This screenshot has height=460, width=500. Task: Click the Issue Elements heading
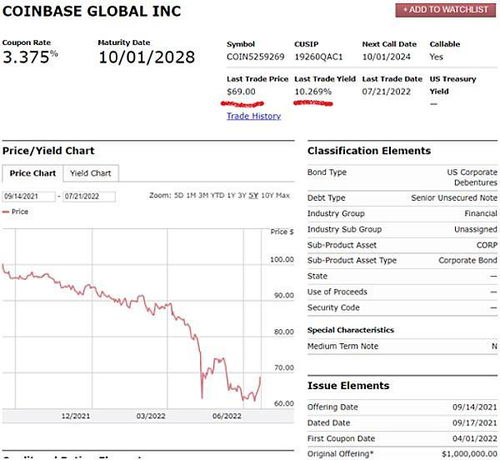pyautogui.click(x=348, y=386)
